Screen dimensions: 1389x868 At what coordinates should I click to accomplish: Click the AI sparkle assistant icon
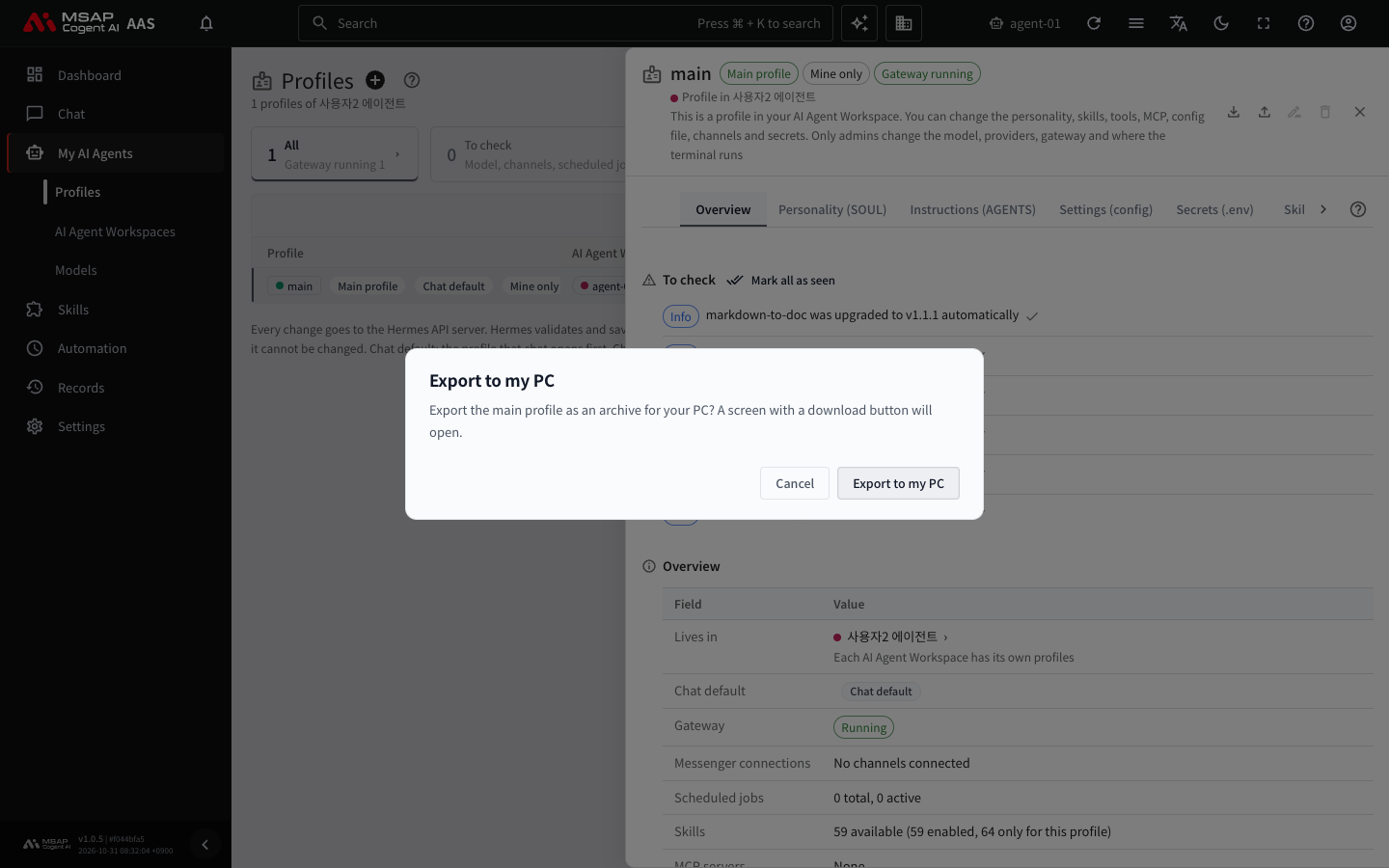point(859,23)
